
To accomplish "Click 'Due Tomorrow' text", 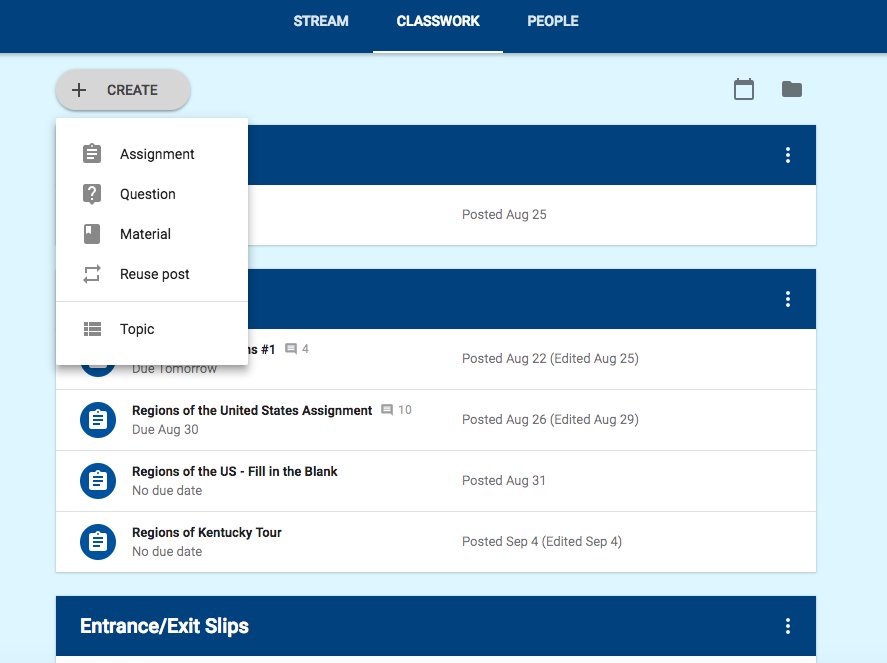I will pos(174,369).
